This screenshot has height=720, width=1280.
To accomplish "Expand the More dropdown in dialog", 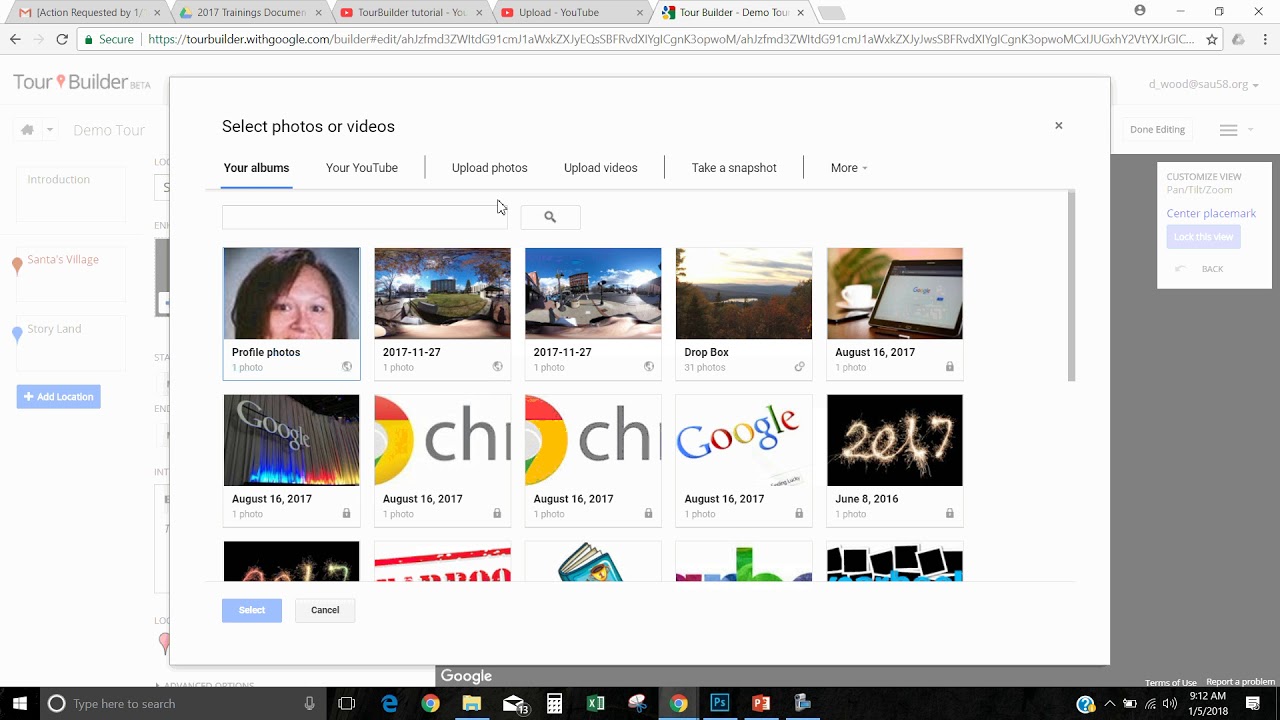I will tap(849, 168).
